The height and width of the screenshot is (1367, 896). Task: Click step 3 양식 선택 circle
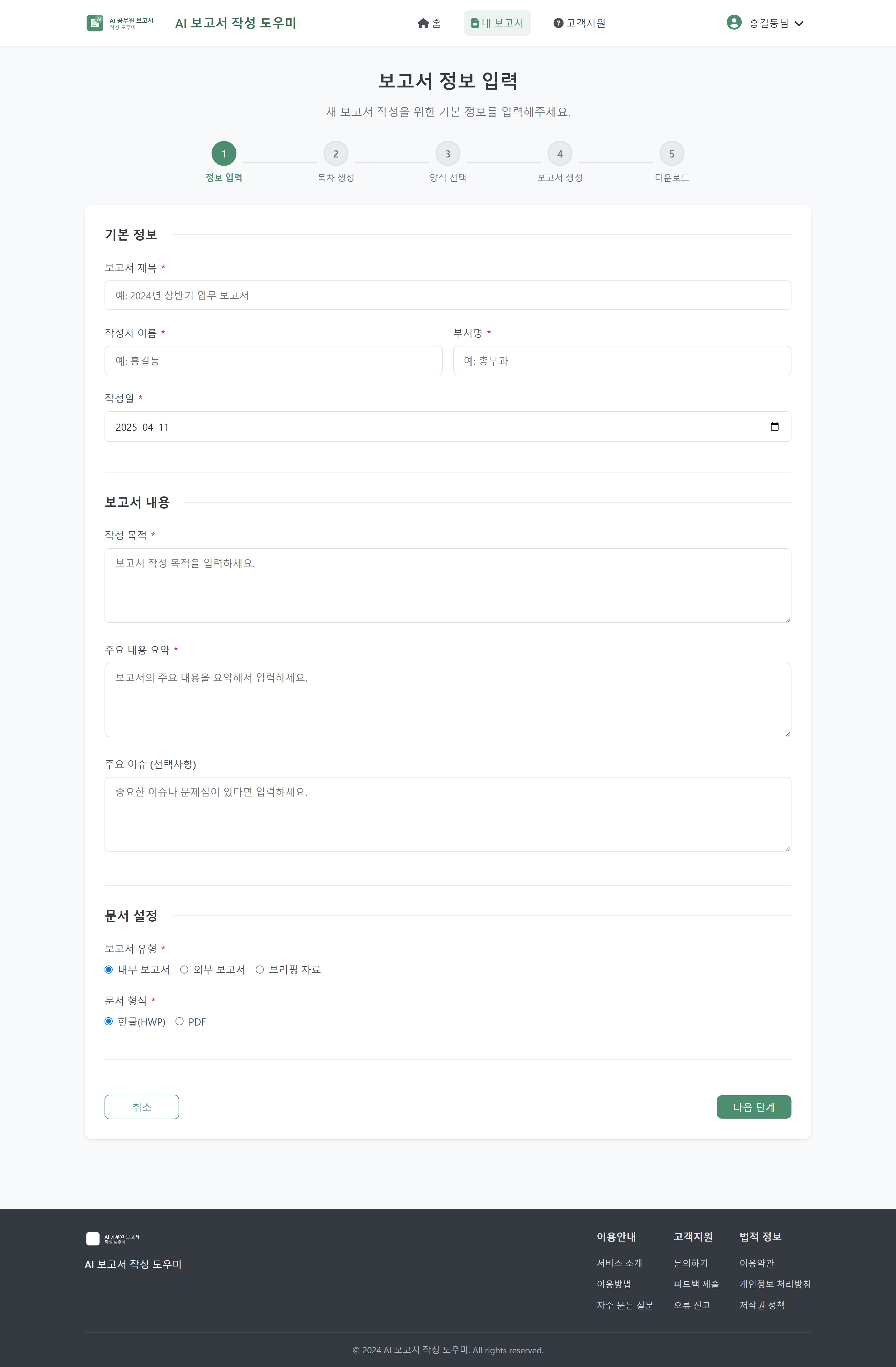[448, 154]
